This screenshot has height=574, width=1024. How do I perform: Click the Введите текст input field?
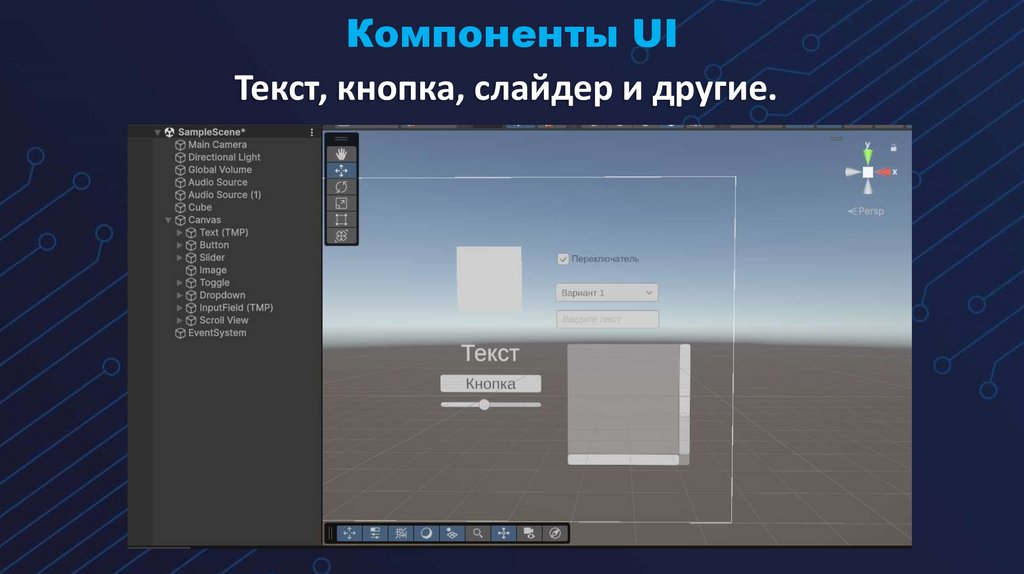pyautogui.click(x=607, y=319)
